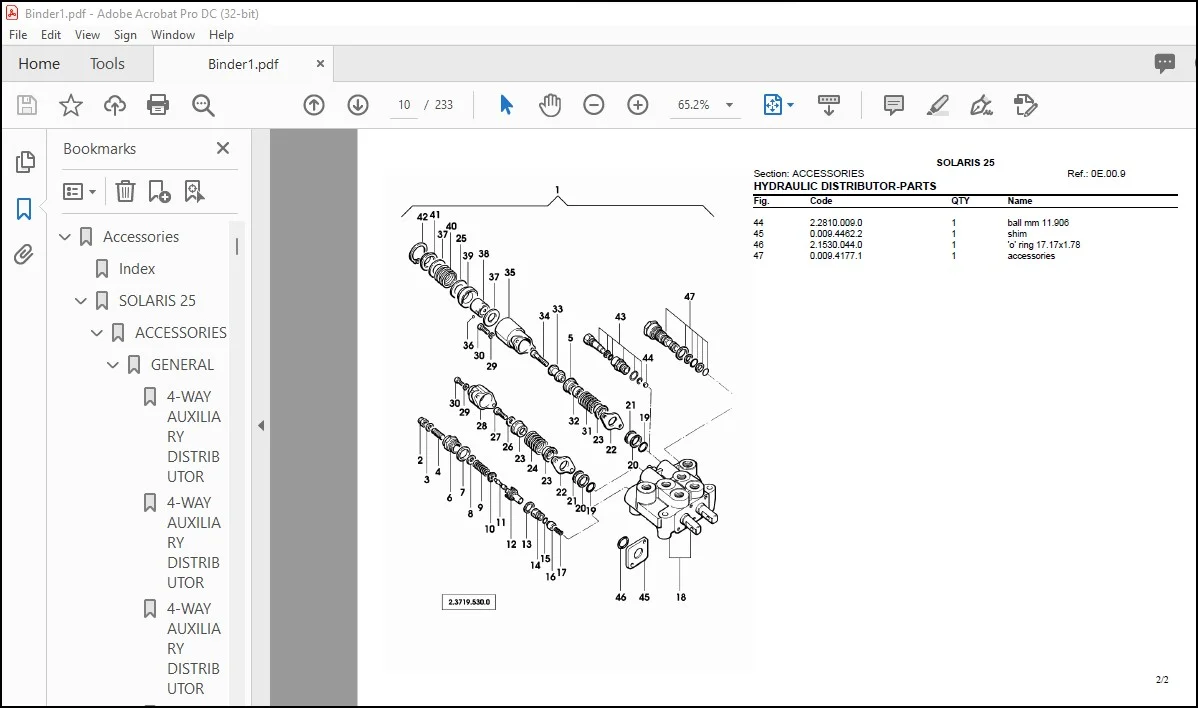Open the third 4-WAY AUXILIARY DISTRIBUTOR bookmark
This screenshot has width=1198, height=708.
(x=193, y=648)
